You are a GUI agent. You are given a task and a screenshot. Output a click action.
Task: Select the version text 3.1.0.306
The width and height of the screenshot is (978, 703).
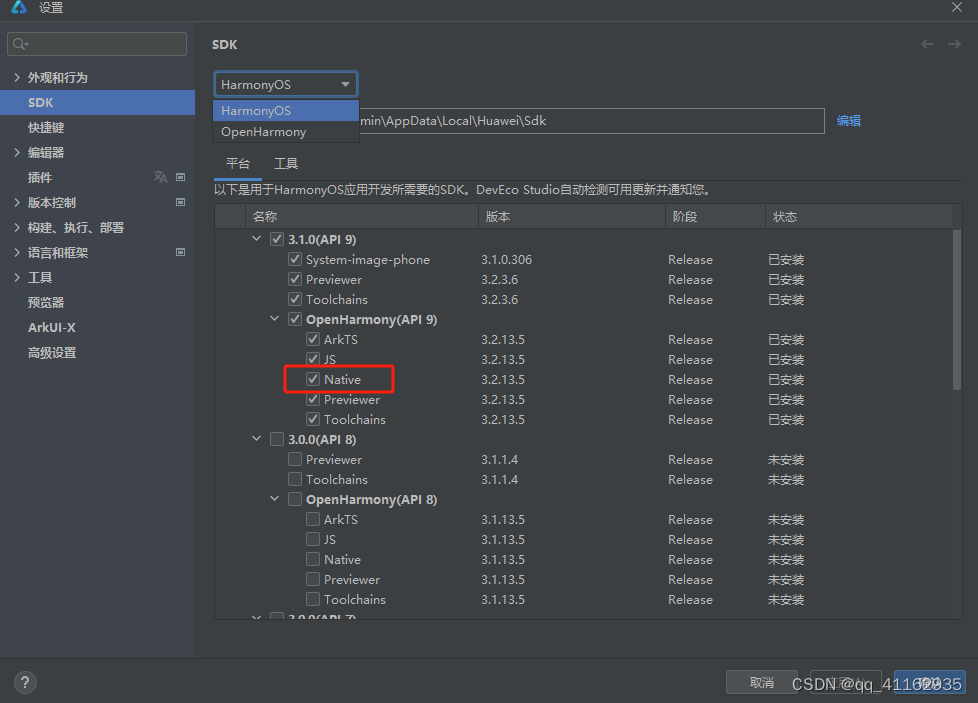(506, 259)
